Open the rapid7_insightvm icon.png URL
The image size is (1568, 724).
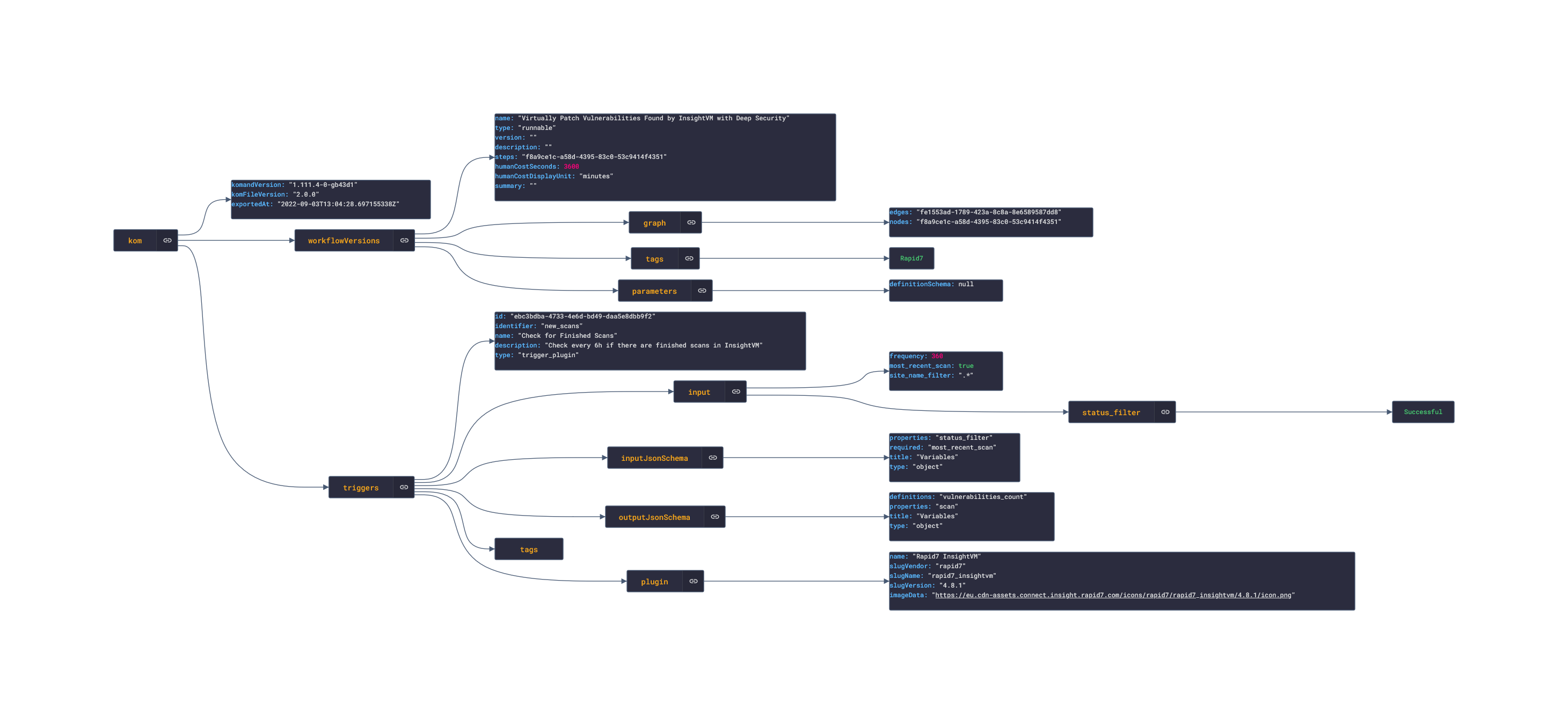(x=1113, y=596)
